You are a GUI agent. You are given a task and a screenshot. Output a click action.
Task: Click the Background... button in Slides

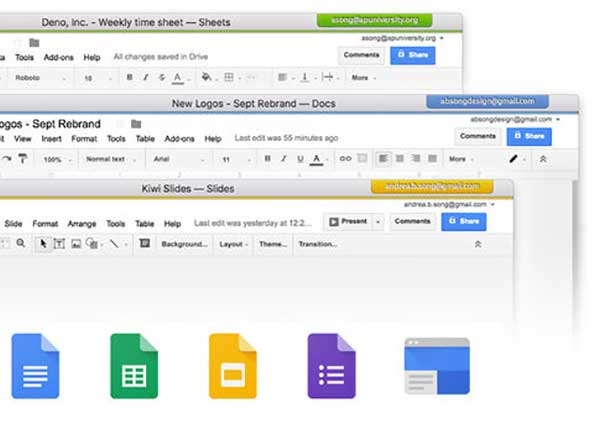[184, 244]
